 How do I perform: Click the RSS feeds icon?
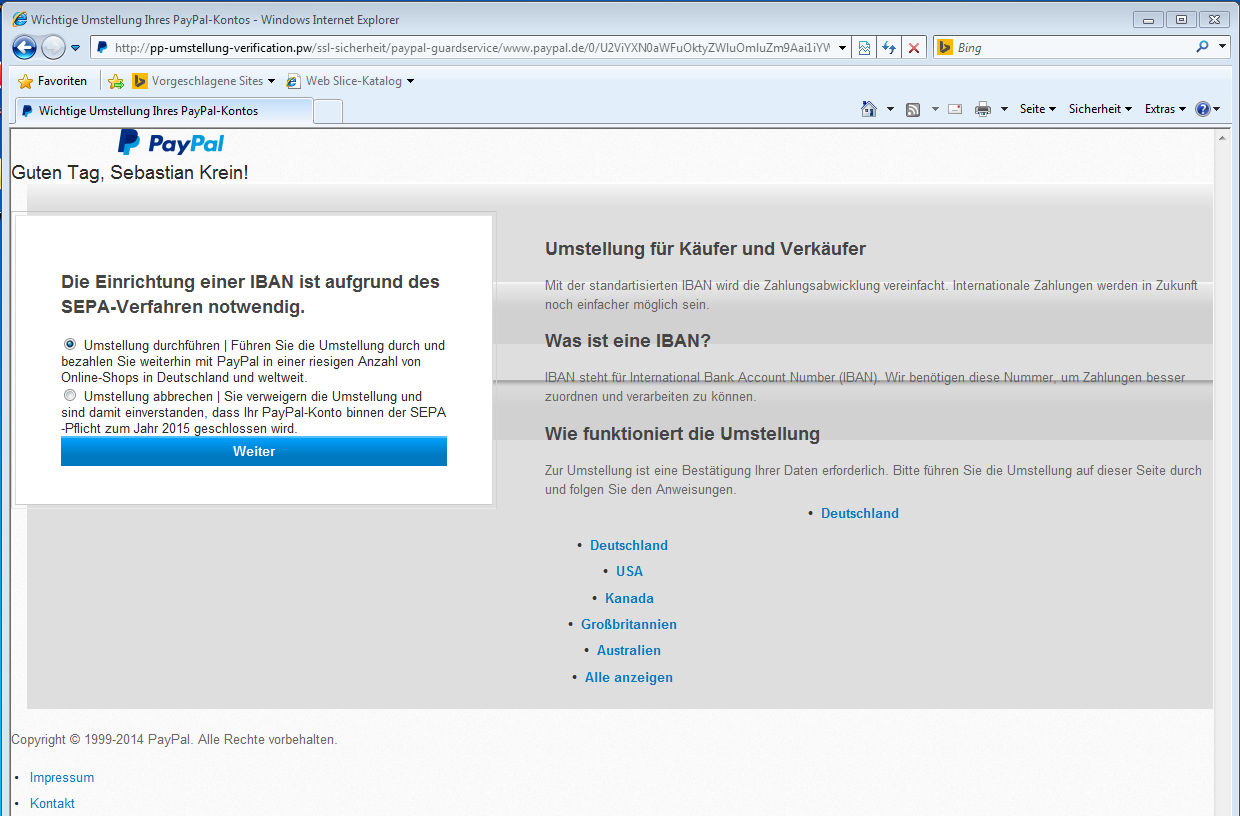[913, 109]
